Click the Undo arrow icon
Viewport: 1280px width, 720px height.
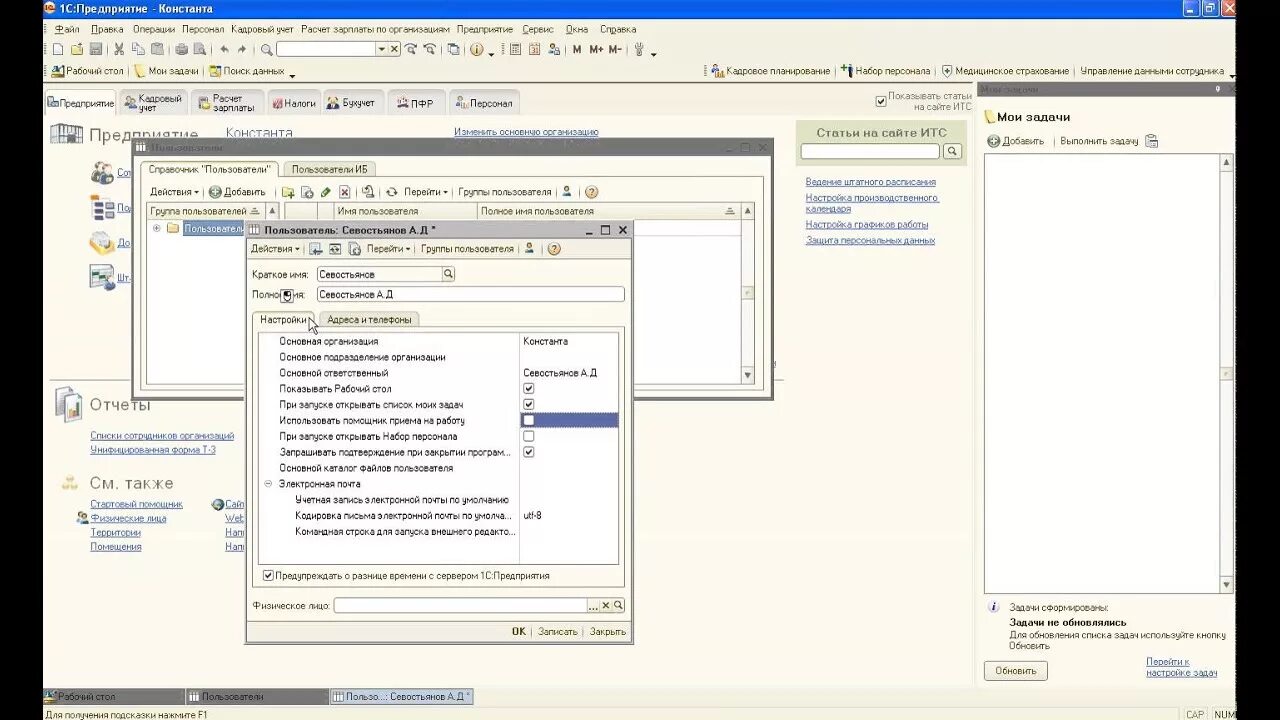[223, 49]
